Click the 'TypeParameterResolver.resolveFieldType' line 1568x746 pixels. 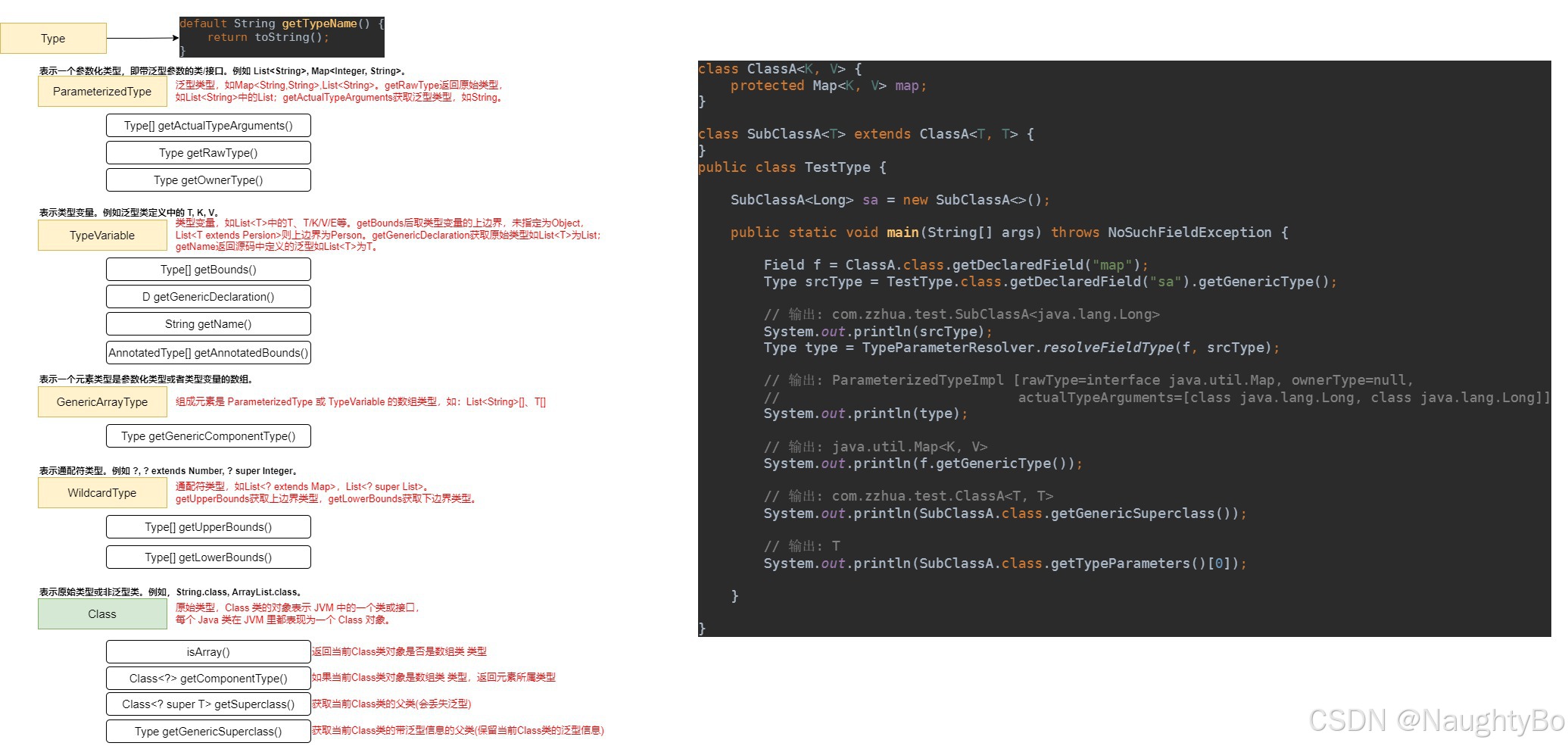click(1021, 348)
